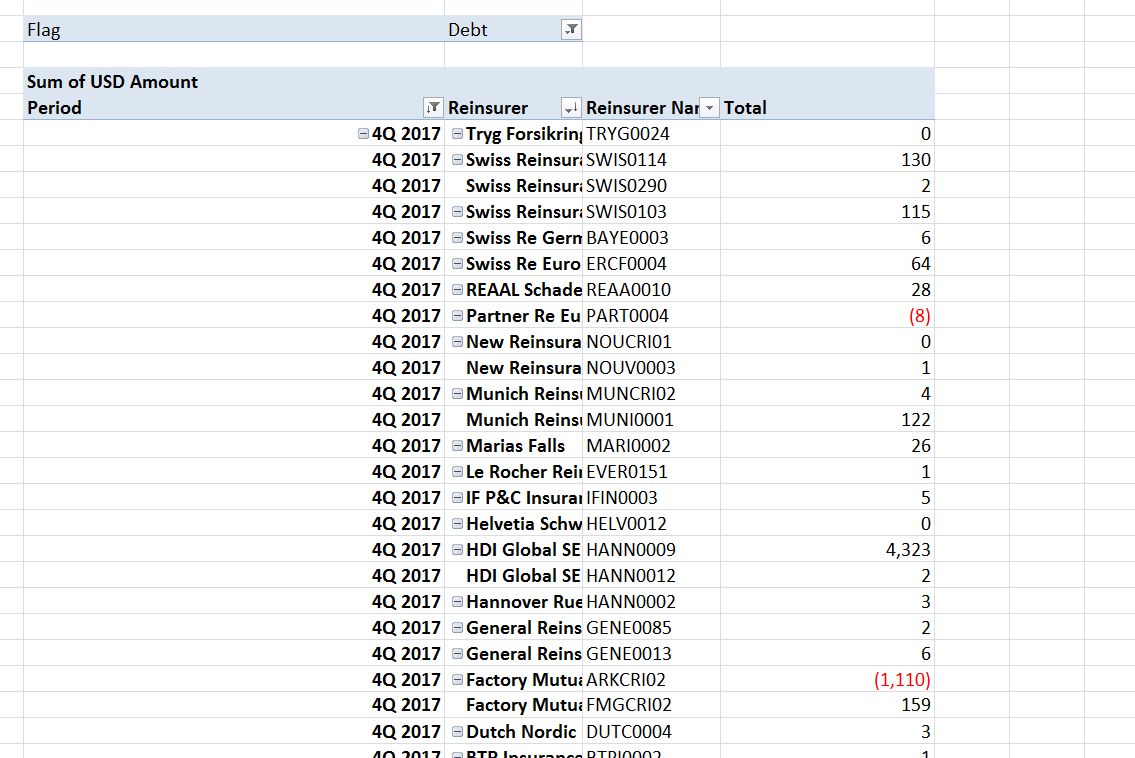Viewport: 1135px width, 758px height.
Task: Select the Total column header
Action: (x=827, y=108)
